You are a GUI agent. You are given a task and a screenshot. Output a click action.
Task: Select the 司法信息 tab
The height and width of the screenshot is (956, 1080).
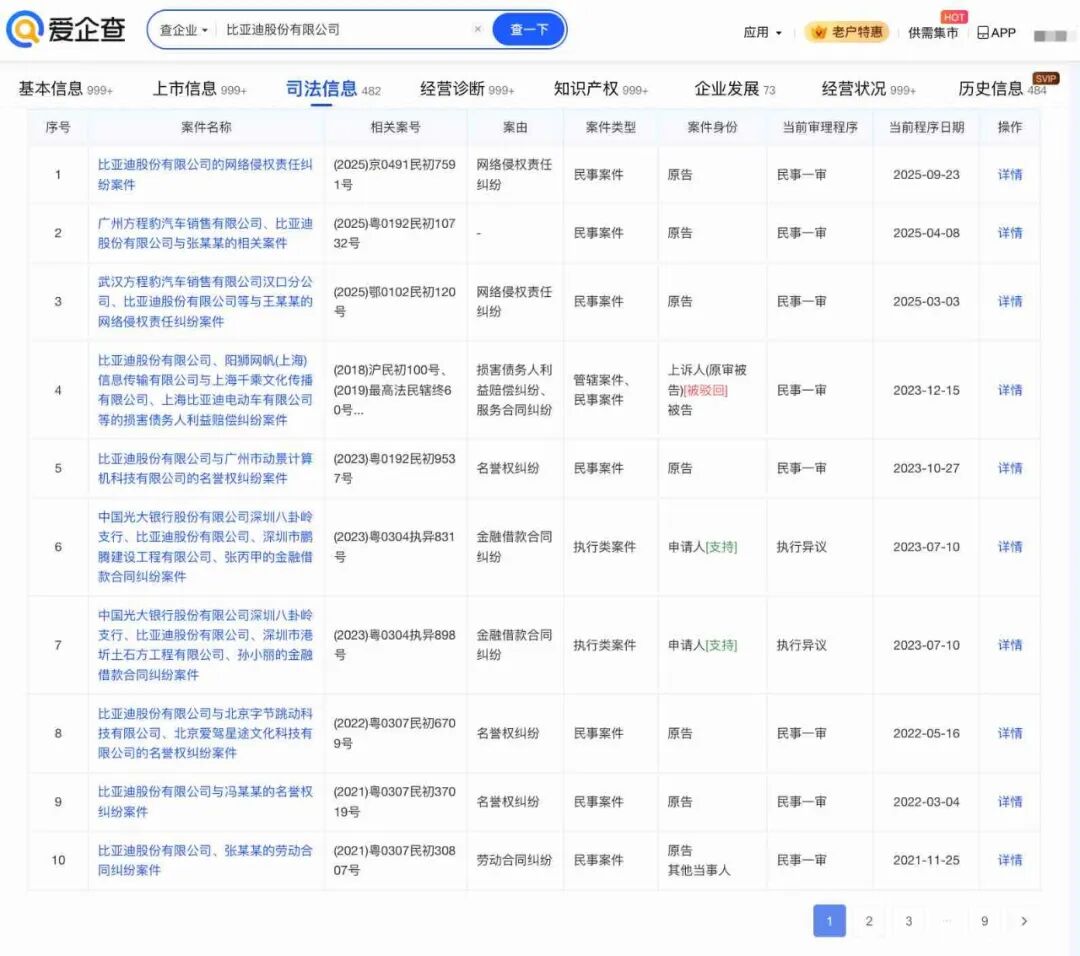click(x=333, y=89)
